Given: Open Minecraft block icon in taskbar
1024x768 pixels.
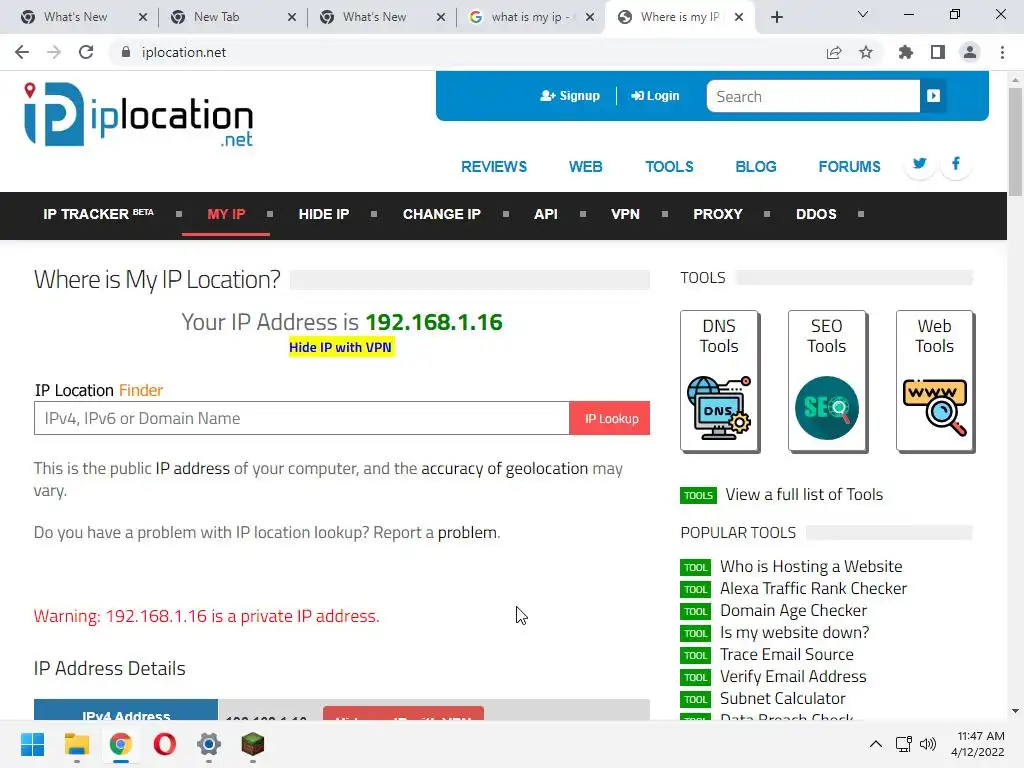Looking at the screenshot, I should coord(253,744).
